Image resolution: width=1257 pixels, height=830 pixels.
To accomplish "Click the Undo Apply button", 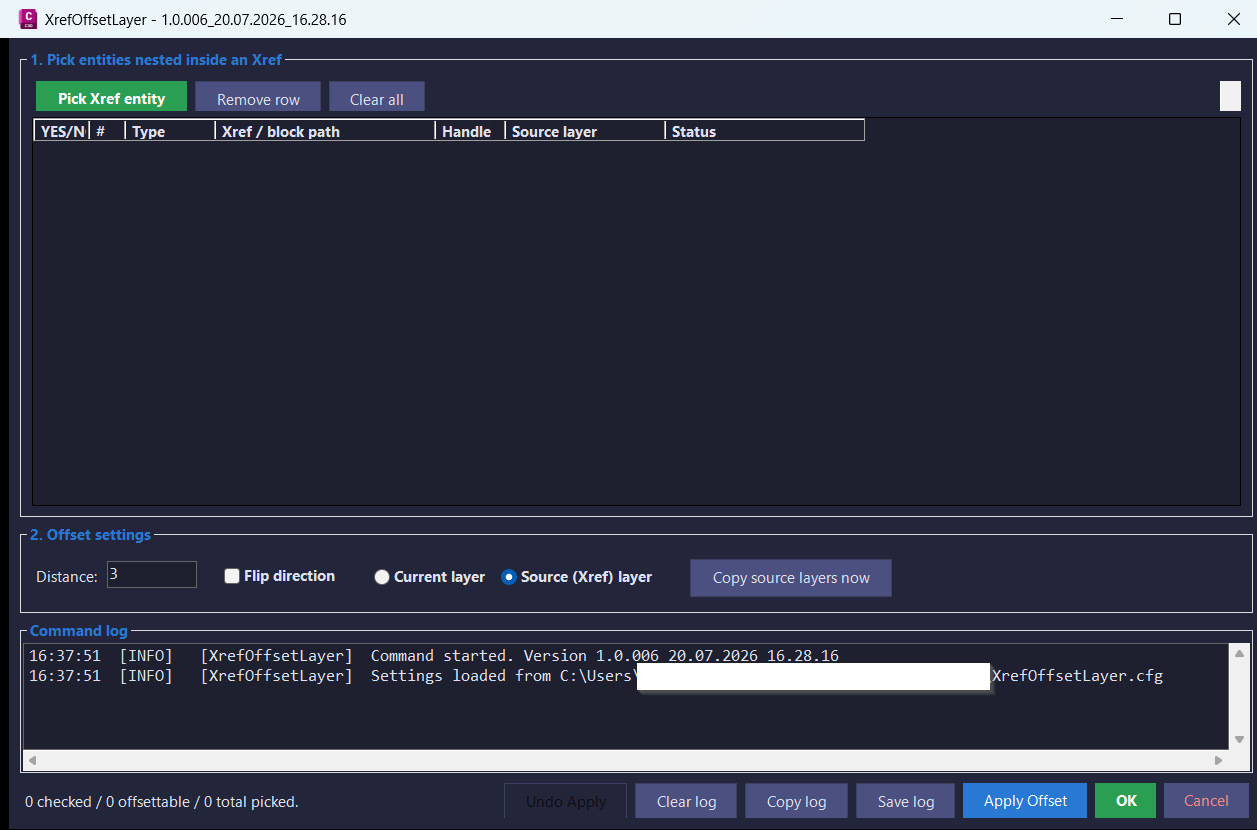I will click(x=565, y=801).
